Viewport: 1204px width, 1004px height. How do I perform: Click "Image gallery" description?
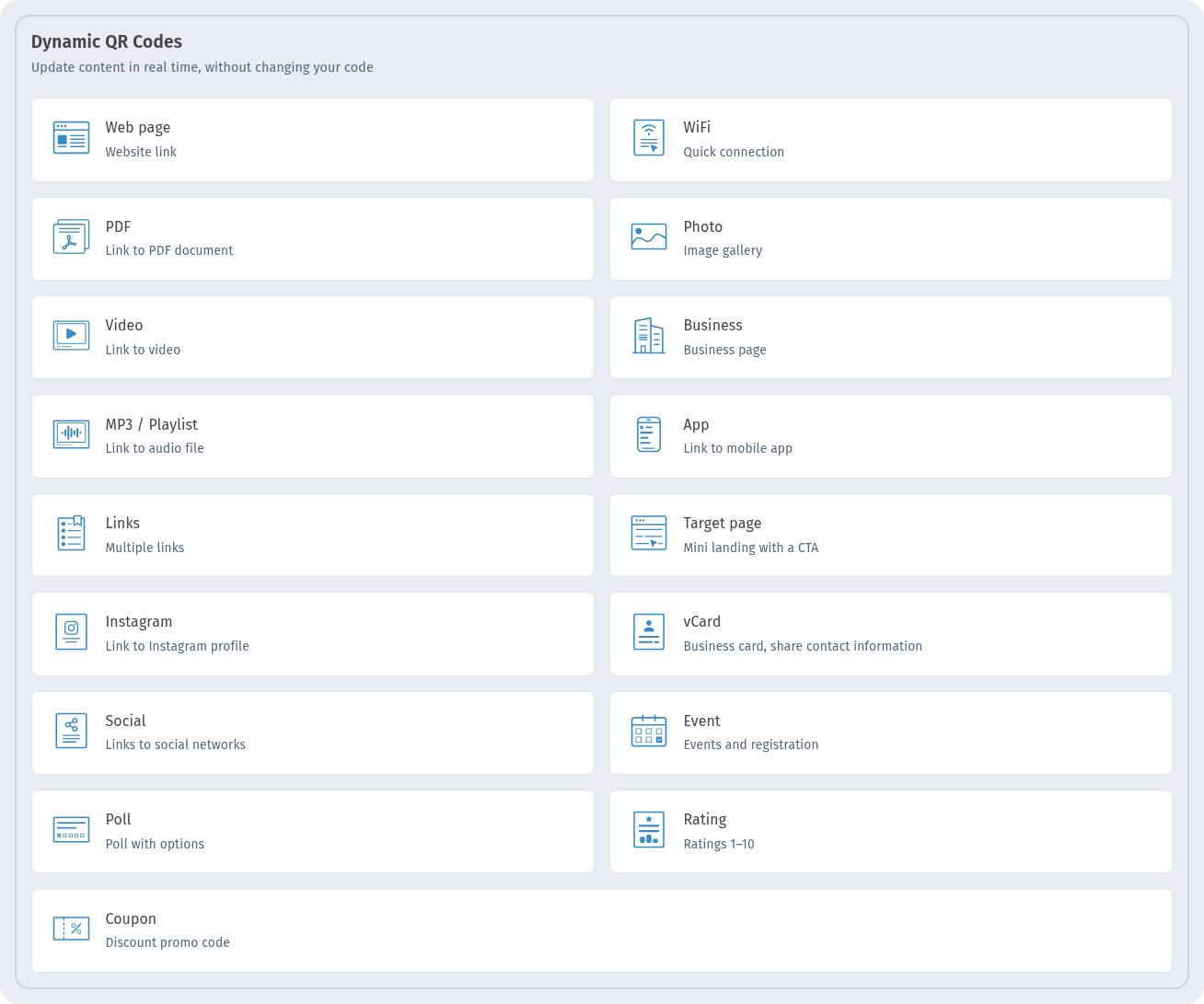[723, 250]
